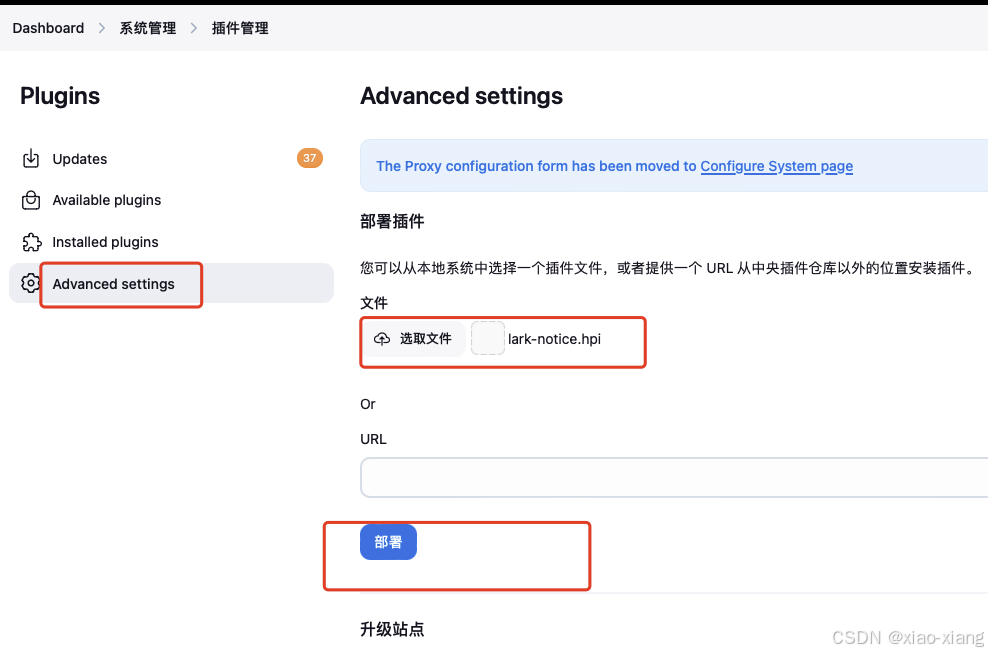Click the Updates download icon
The image size is (988, 655).
point(31,159)
